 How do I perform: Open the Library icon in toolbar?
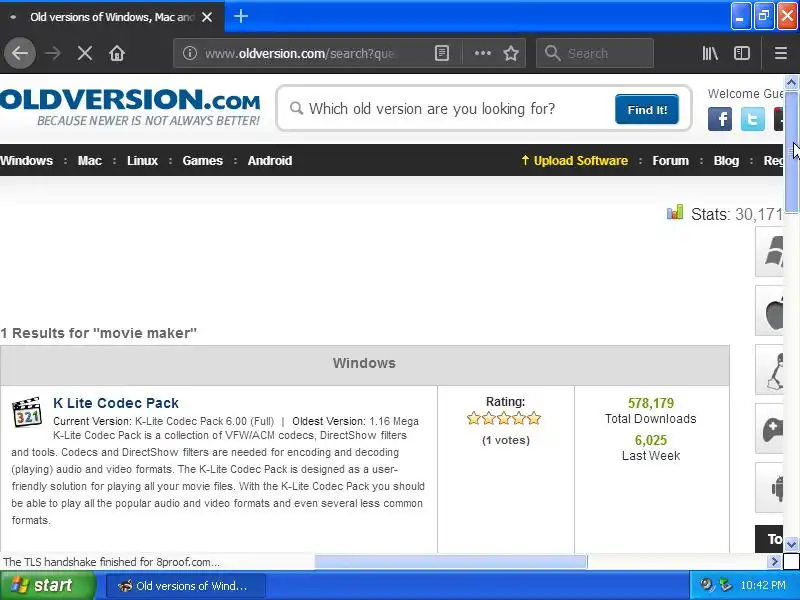[x=710, y=53]
